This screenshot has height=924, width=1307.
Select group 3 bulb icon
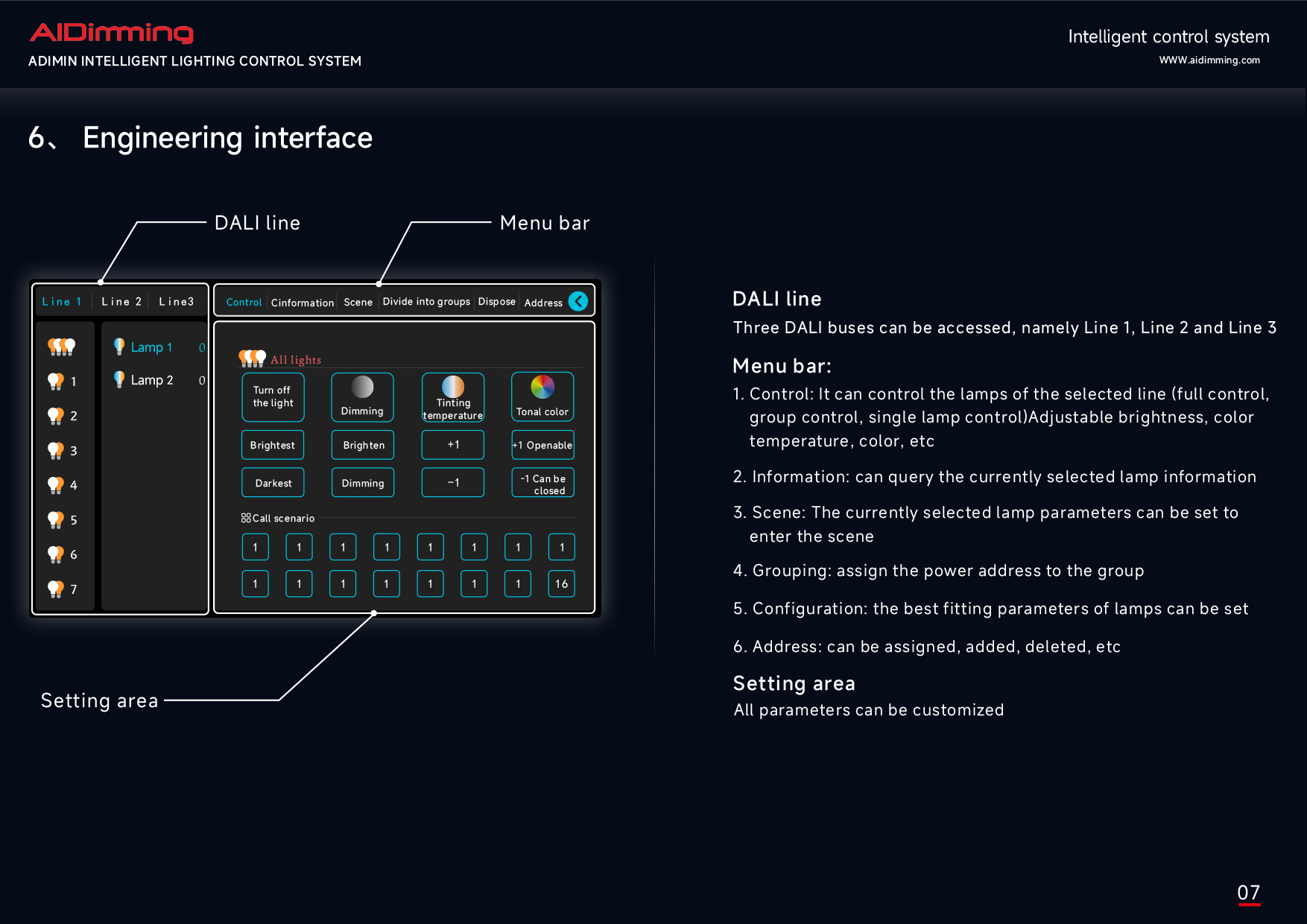tap(56, 450)
